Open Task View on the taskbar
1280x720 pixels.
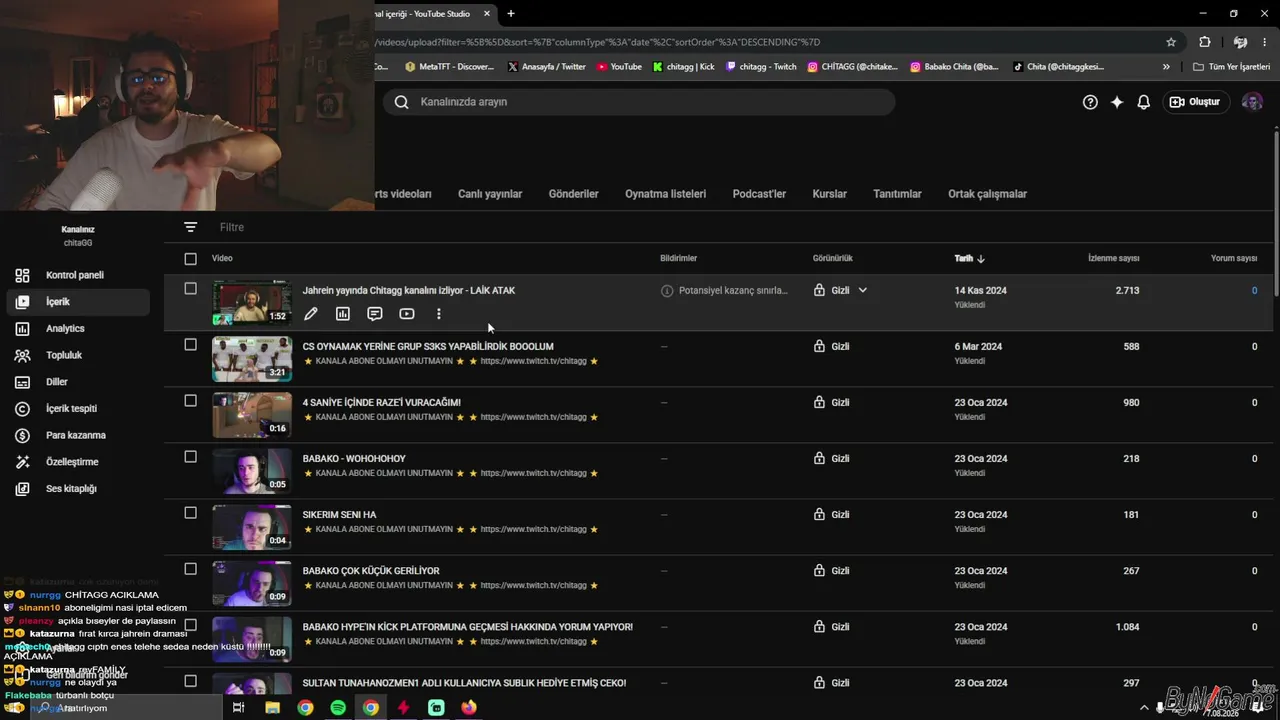(239, 708)
